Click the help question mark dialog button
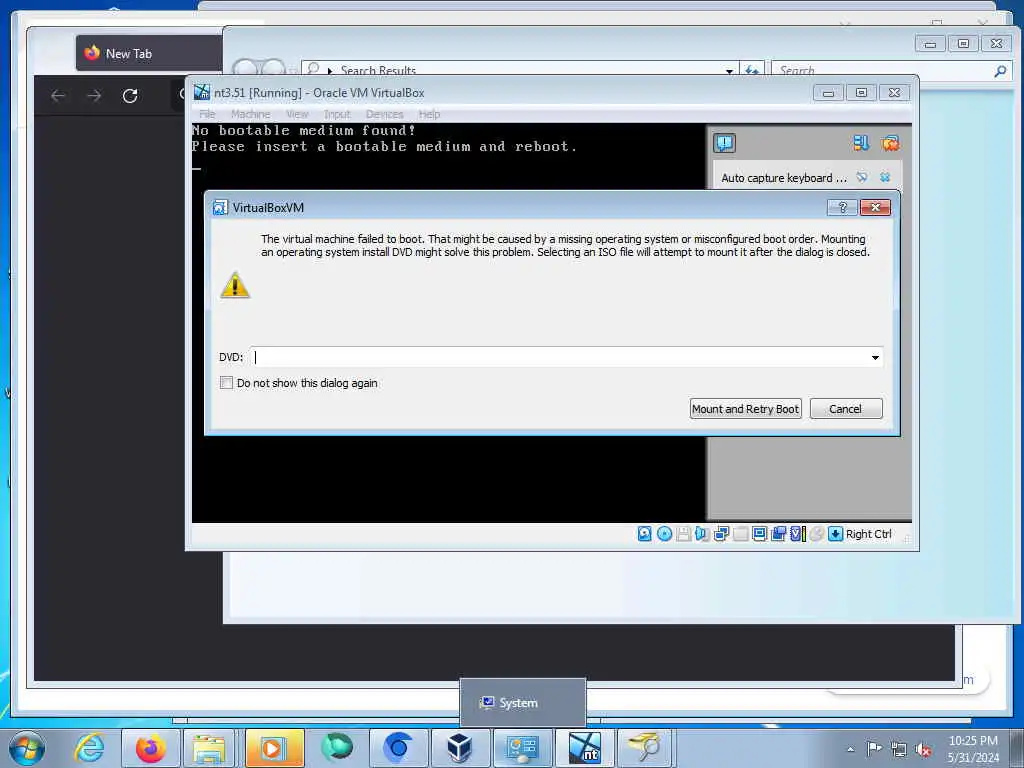 click(x=842, y=208)
